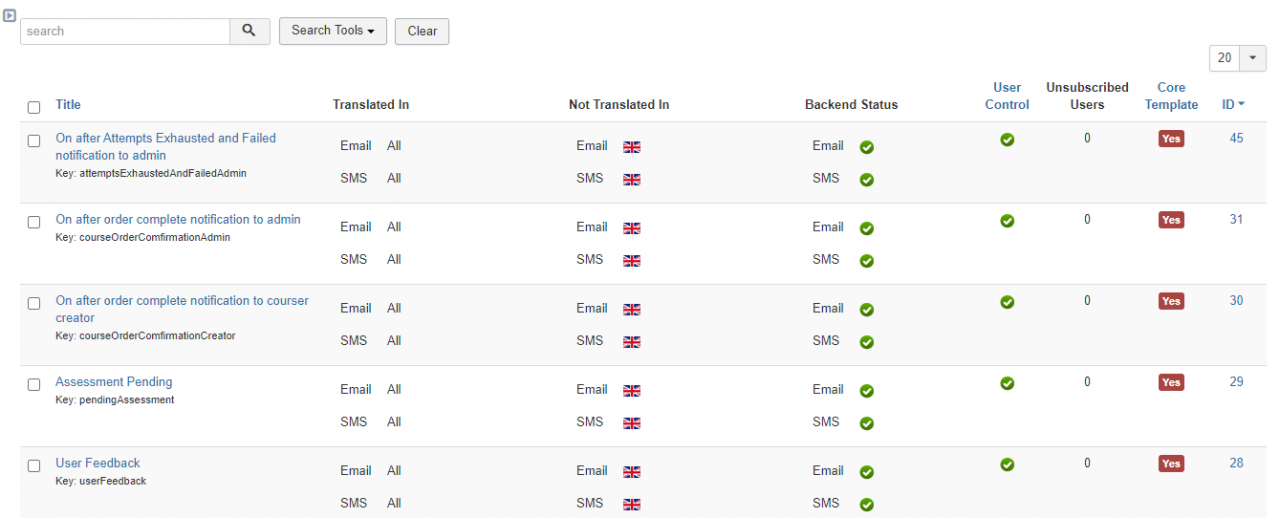The width and height of the screenshot is (1280, 518).
Task: Sort by ID column header
Action: point(1233,104)
